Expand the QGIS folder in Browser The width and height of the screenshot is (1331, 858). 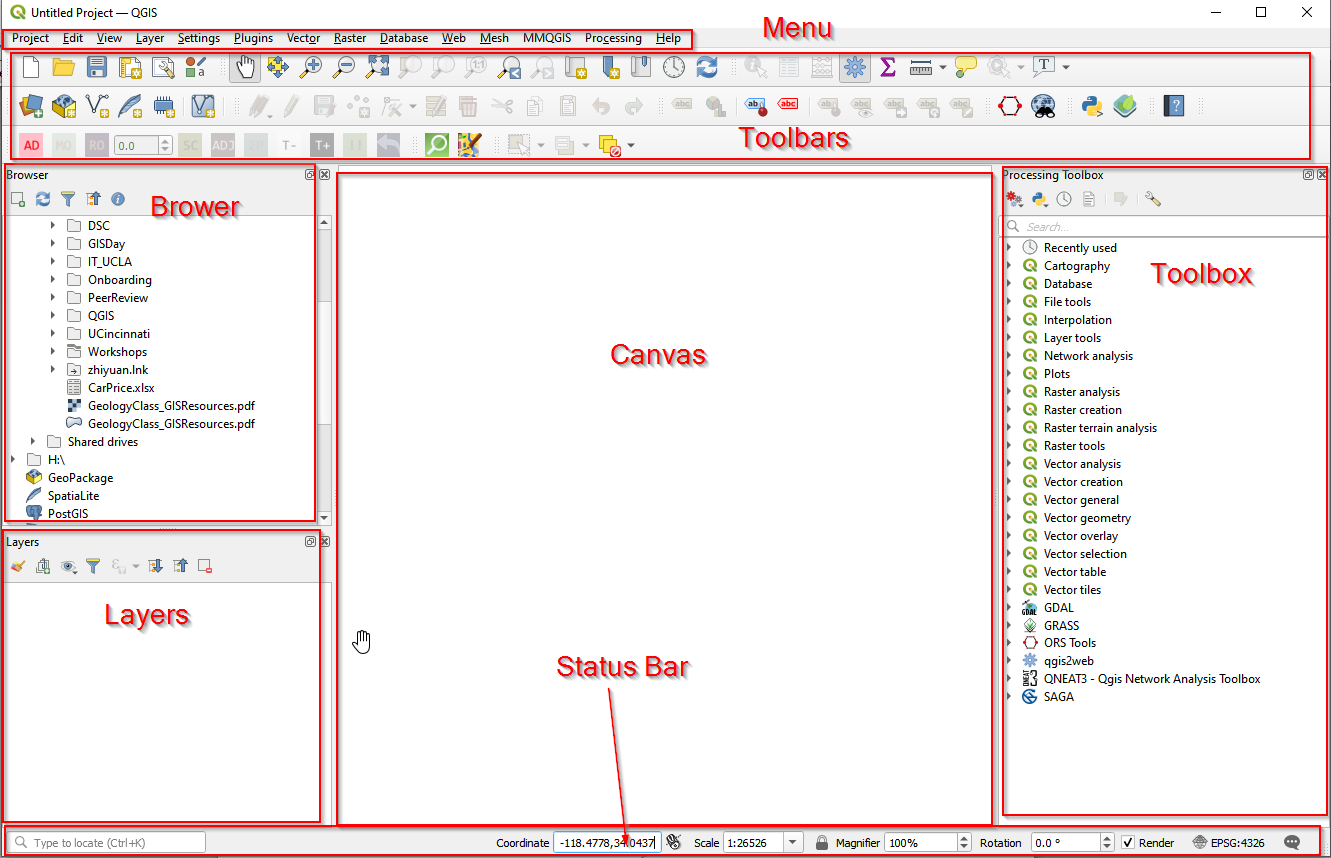53,316
